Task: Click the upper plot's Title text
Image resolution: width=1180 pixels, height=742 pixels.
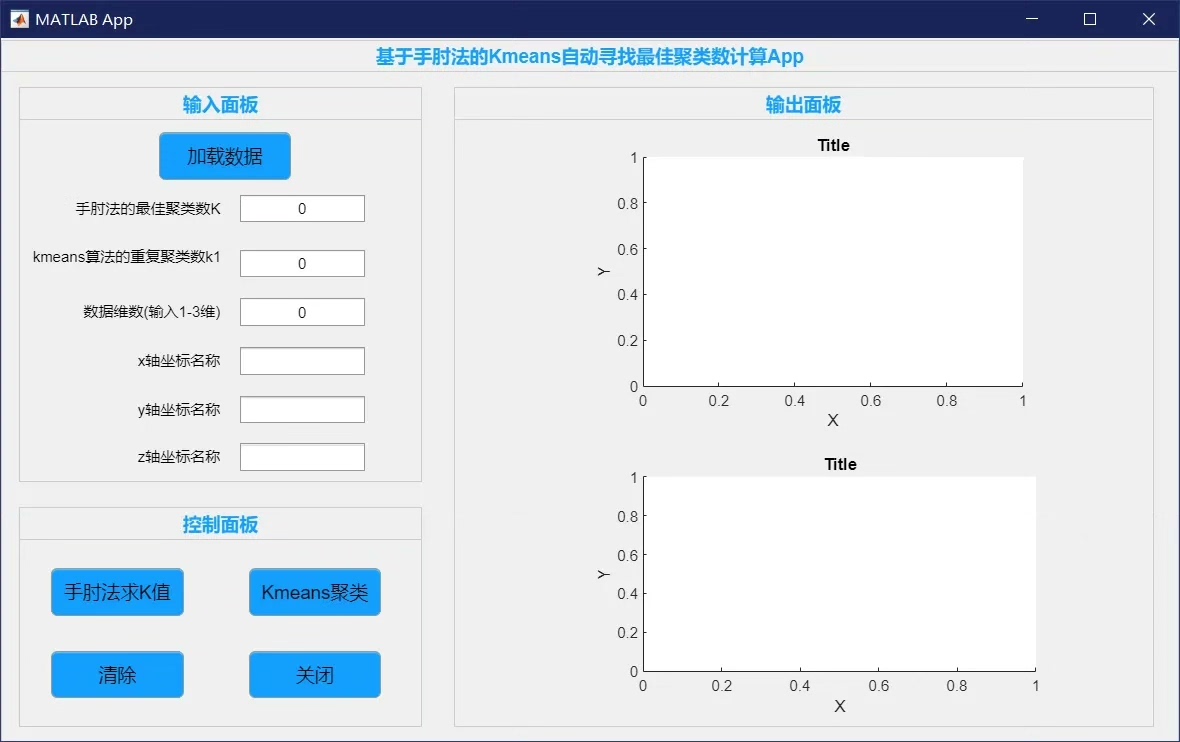Action: click(x=834, y=145)
